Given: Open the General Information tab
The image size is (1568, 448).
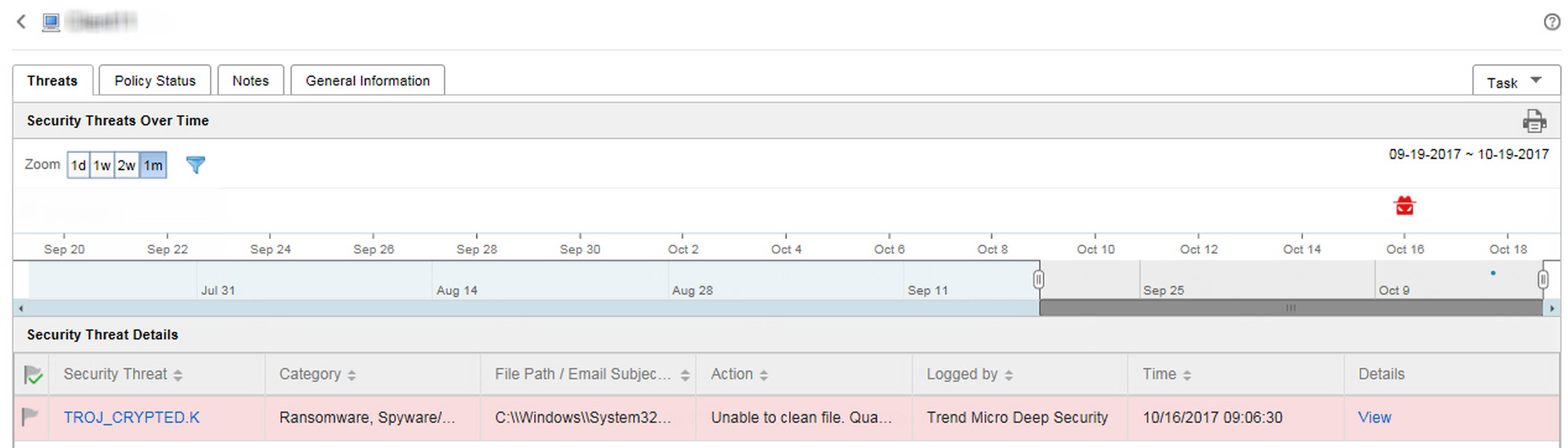Looking at the screenshot, I should pos(367,80).
